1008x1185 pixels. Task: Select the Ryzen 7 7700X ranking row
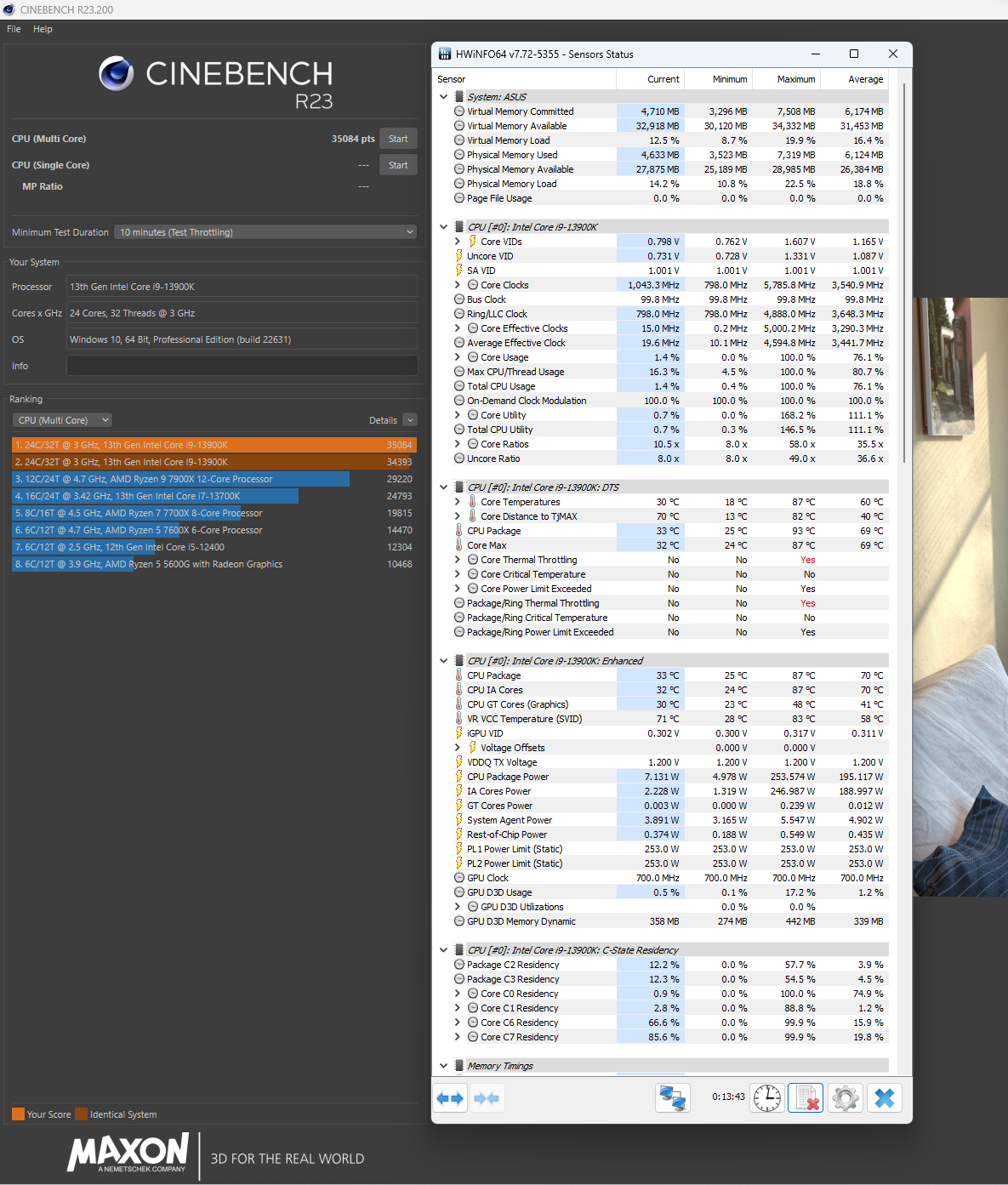[x=214, y=513]
